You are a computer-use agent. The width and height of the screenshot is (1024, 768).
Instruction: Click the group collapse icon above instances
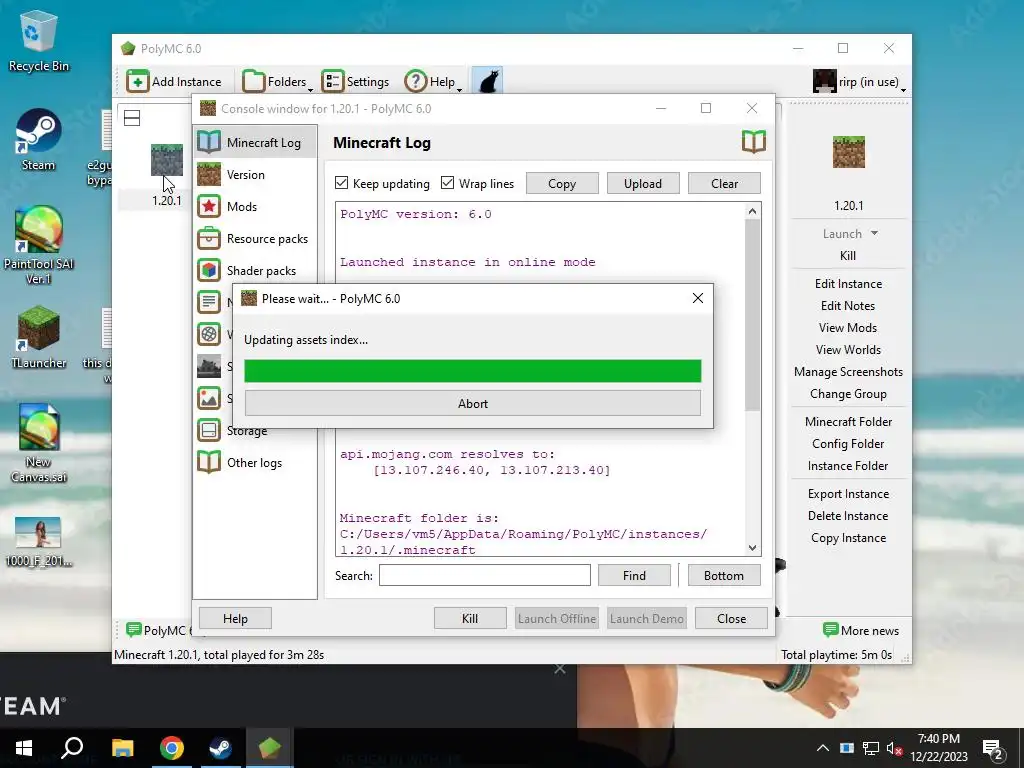tap(132, 118)
